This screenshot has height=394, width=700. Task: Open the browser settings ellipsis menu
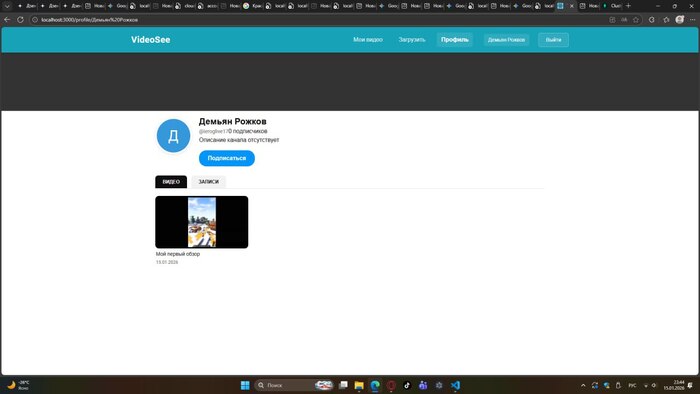click(692, 20)
